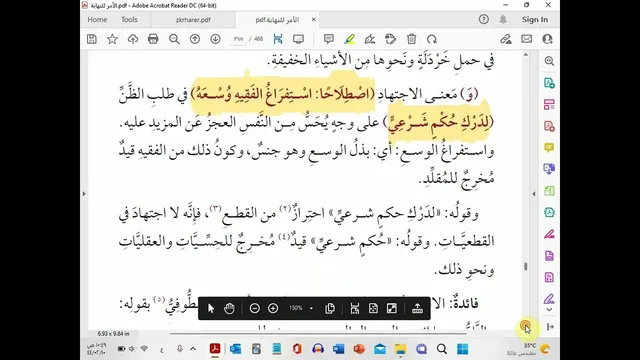This screenshot has height=360, width=640.
Task: Bookmark the file with the star icon
Action: 112,39
